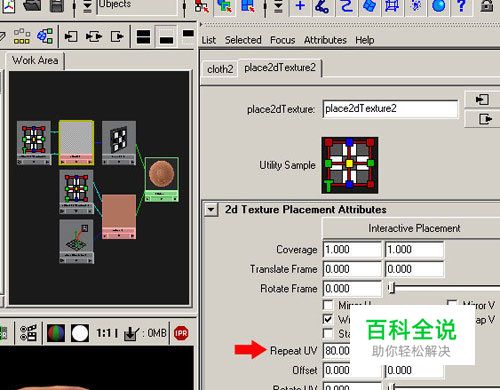500x390 pixels.
Task: Select the solid salmon texture node
Action: click(119, 217)
